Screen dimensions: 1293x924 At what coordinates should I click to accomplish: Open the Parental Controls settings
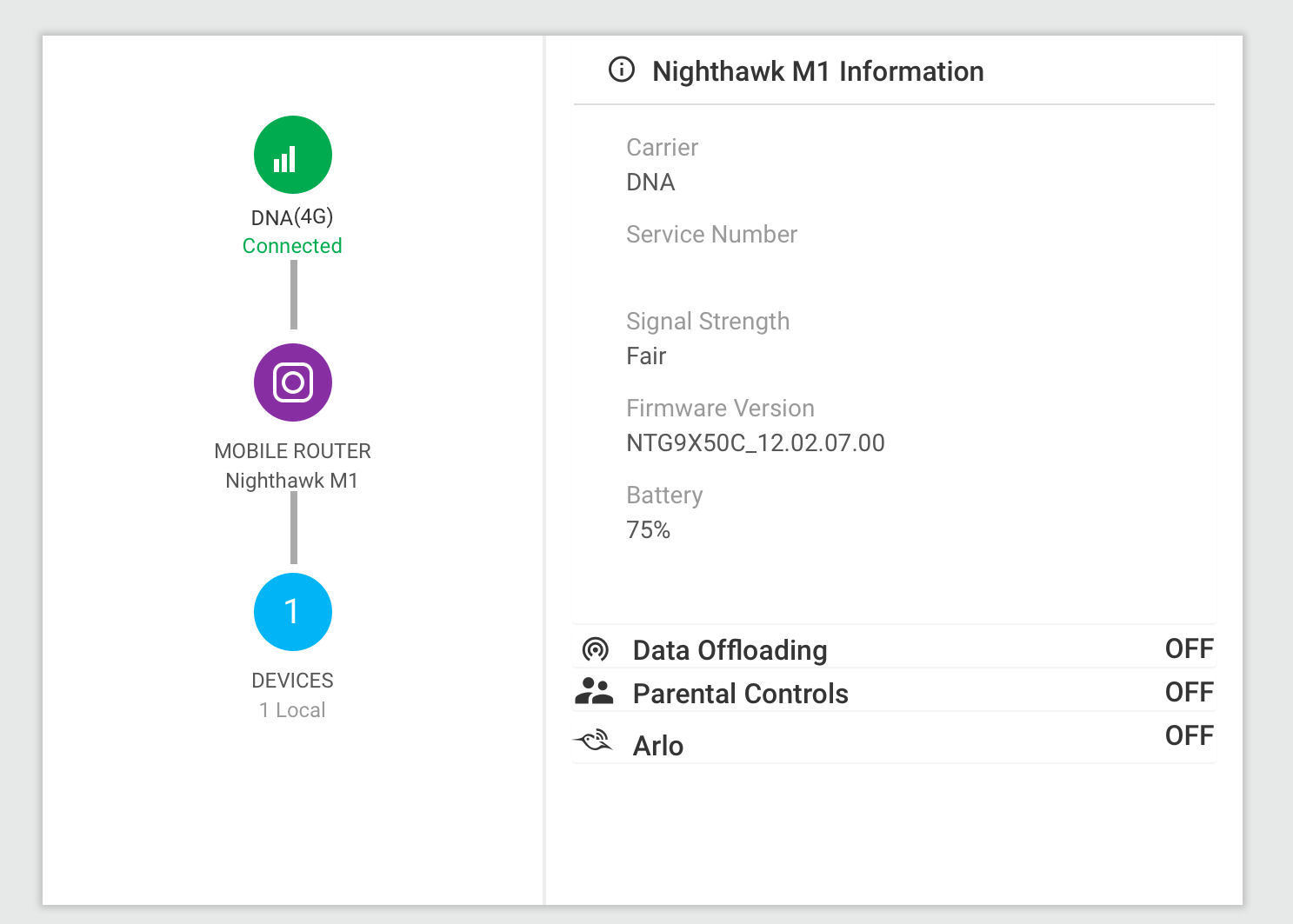(894, 692)
